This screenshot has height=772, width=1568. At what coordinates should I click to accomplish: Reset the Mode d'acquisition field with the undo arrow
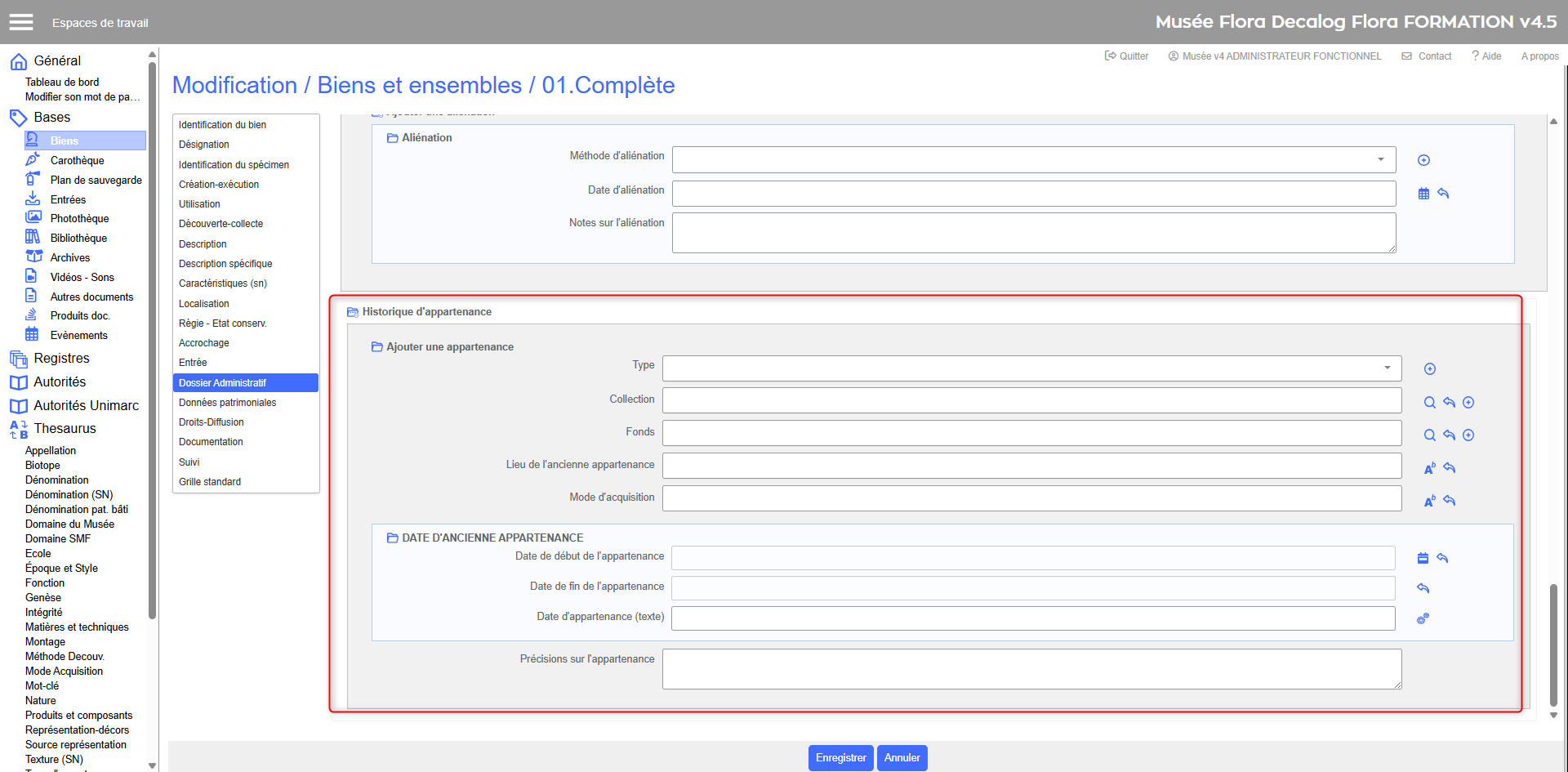[x=1450, y=501]
